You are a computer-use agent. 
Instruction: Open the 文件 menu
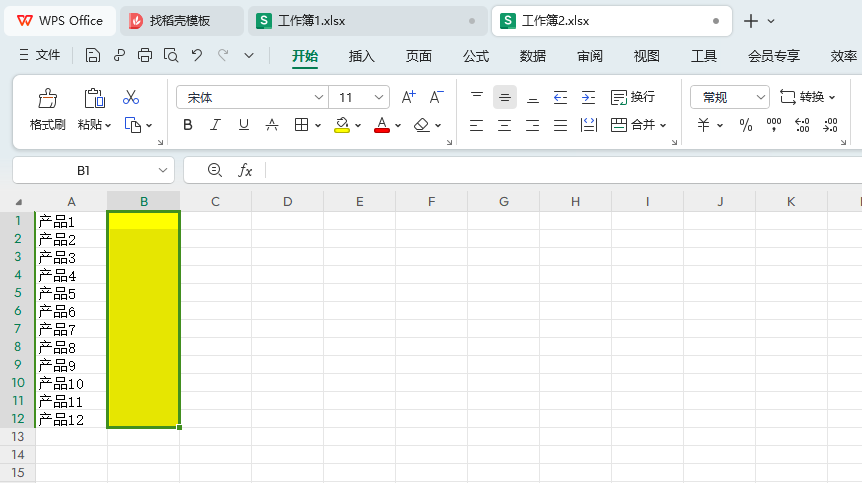point(40,55)
